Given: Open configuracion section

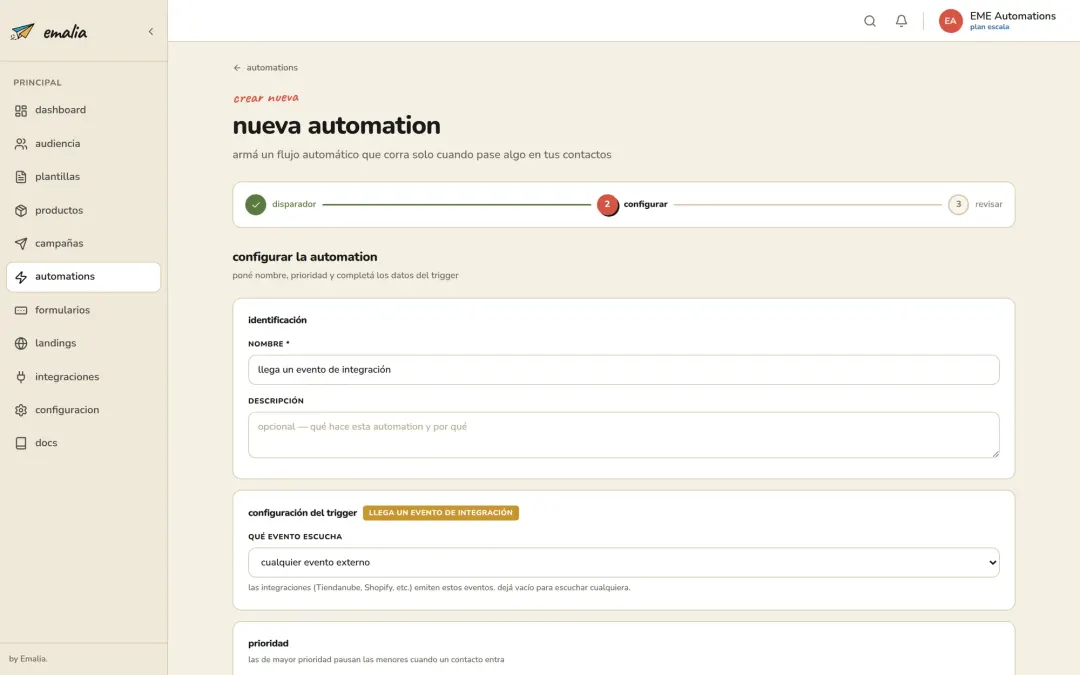Looking at the screenshot, I should point(83,410).
